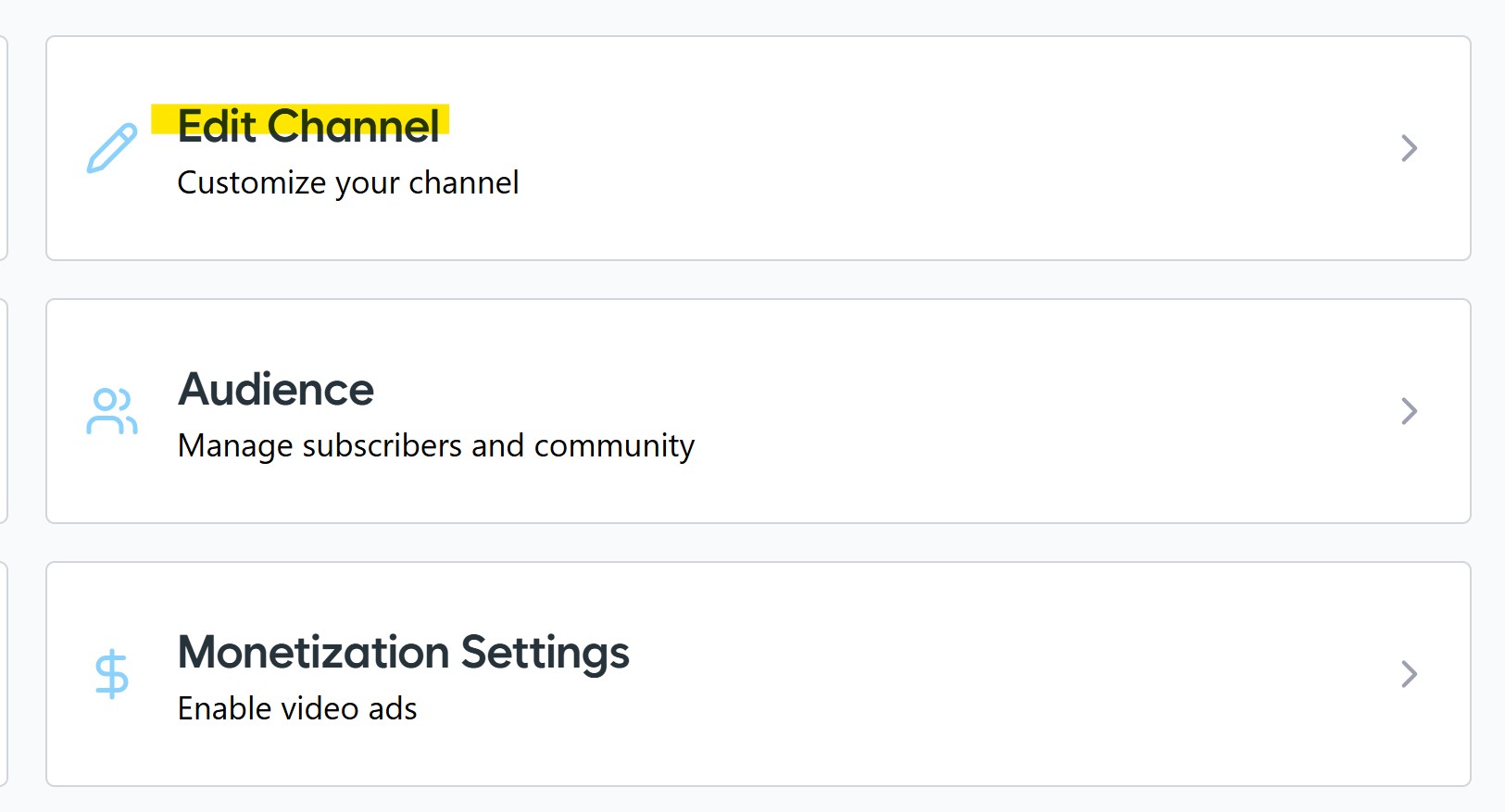Click the cut-off card left of Monetization Settings
Viewport: 1505px width, 812px height.
tap(4, 674)
